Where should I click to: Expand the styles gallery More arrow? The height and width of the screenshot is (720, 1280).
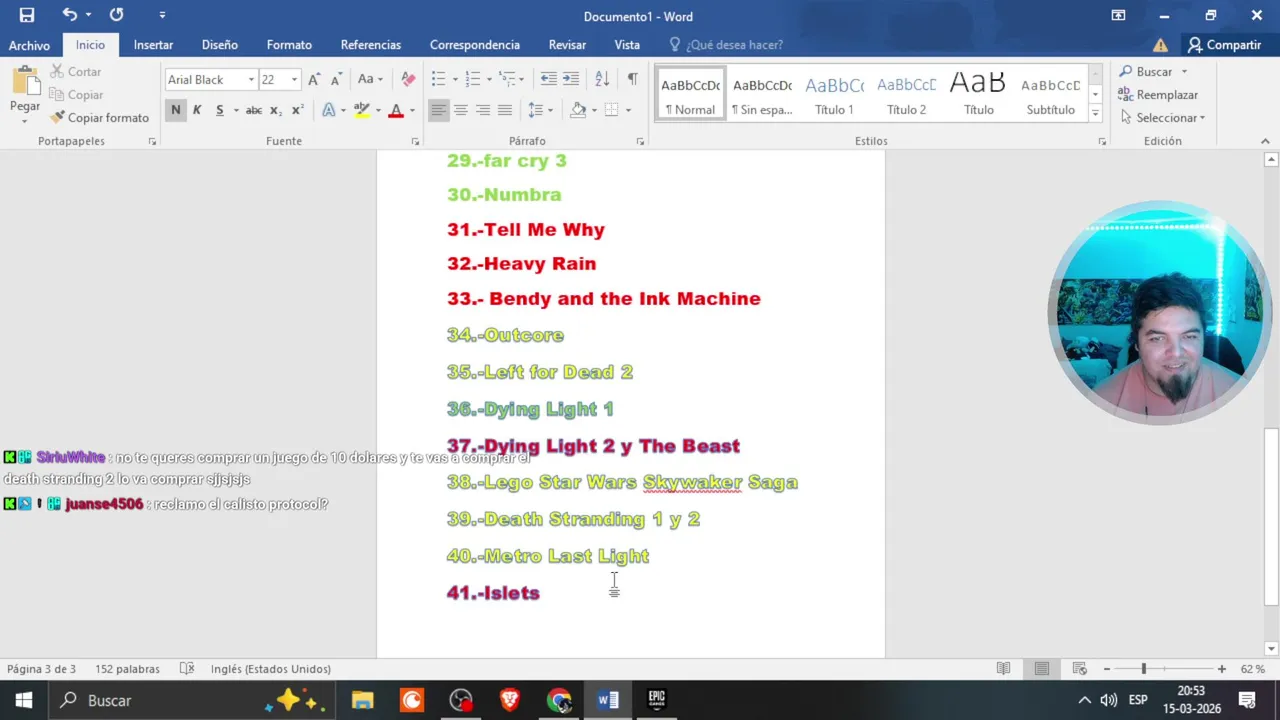[x=1095, y=114]
